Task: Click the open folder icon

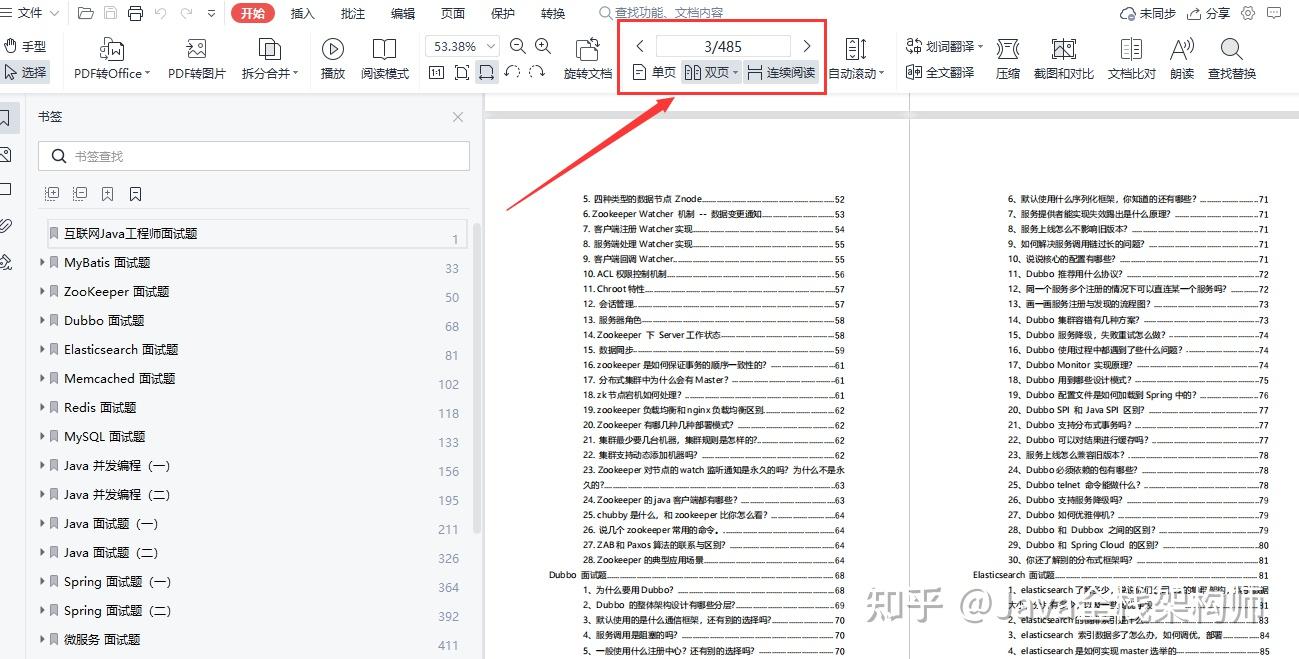Action: [85, 13]
